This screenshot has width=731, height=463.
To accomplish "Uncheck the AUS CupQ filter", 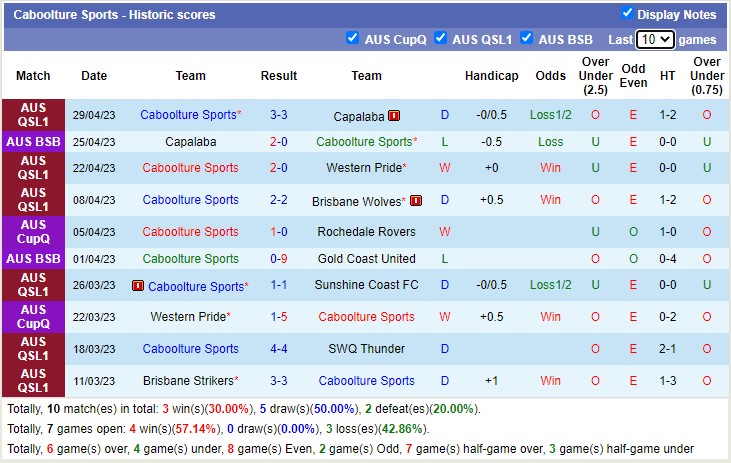I will (352, 38).
